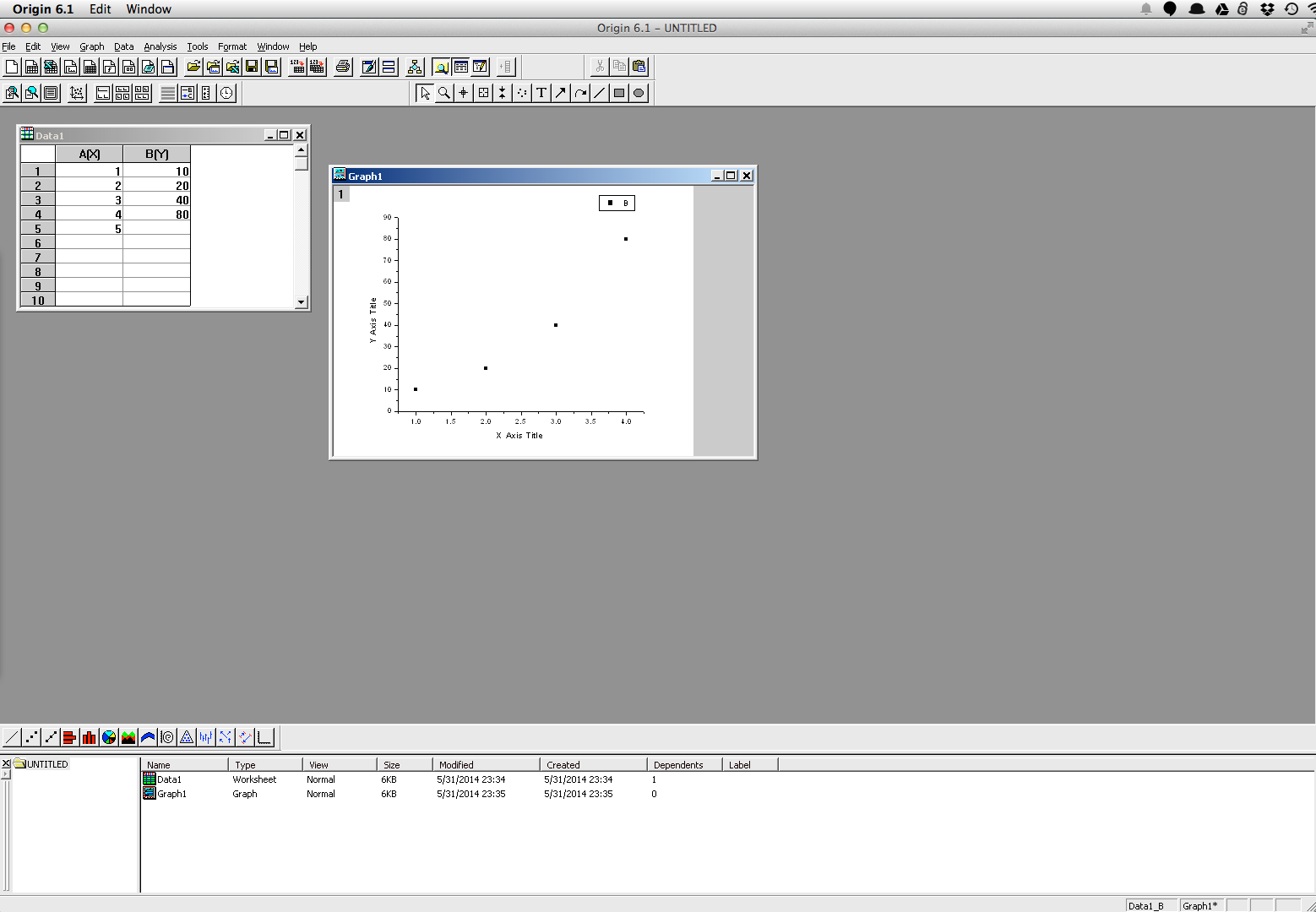This screenshot has height=912, width=1316.
Task: Create a new function plot
Action: pos(109,67)
